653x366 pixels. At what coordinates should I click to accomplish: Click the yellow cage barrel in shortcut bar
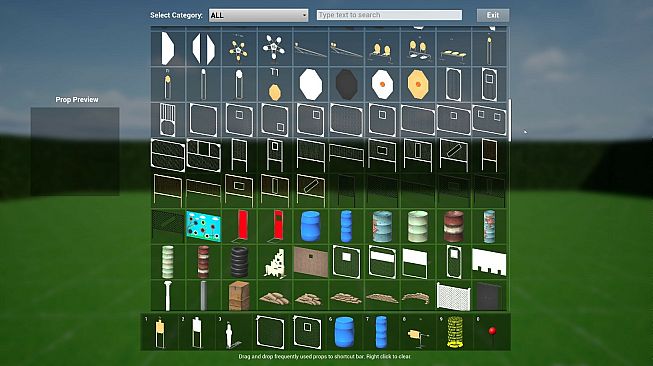(x=455, y=332)
